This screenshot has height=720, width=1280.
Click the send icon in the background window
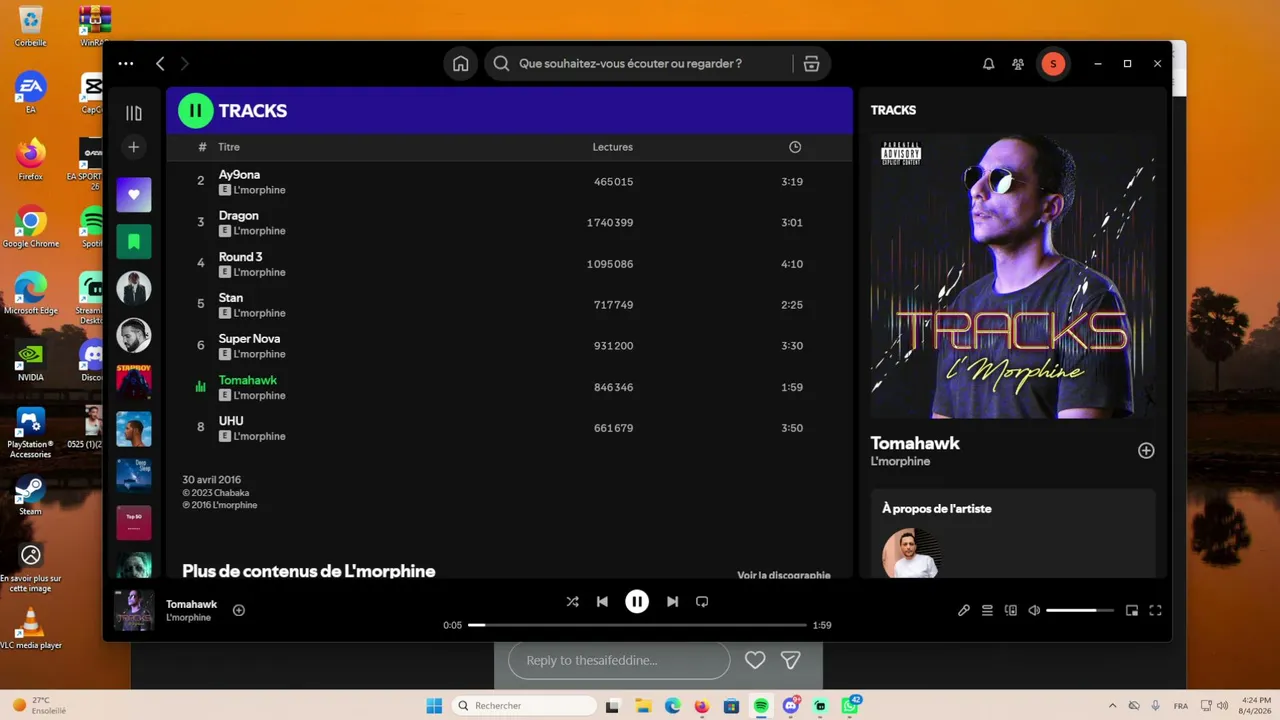coord(791,660)
